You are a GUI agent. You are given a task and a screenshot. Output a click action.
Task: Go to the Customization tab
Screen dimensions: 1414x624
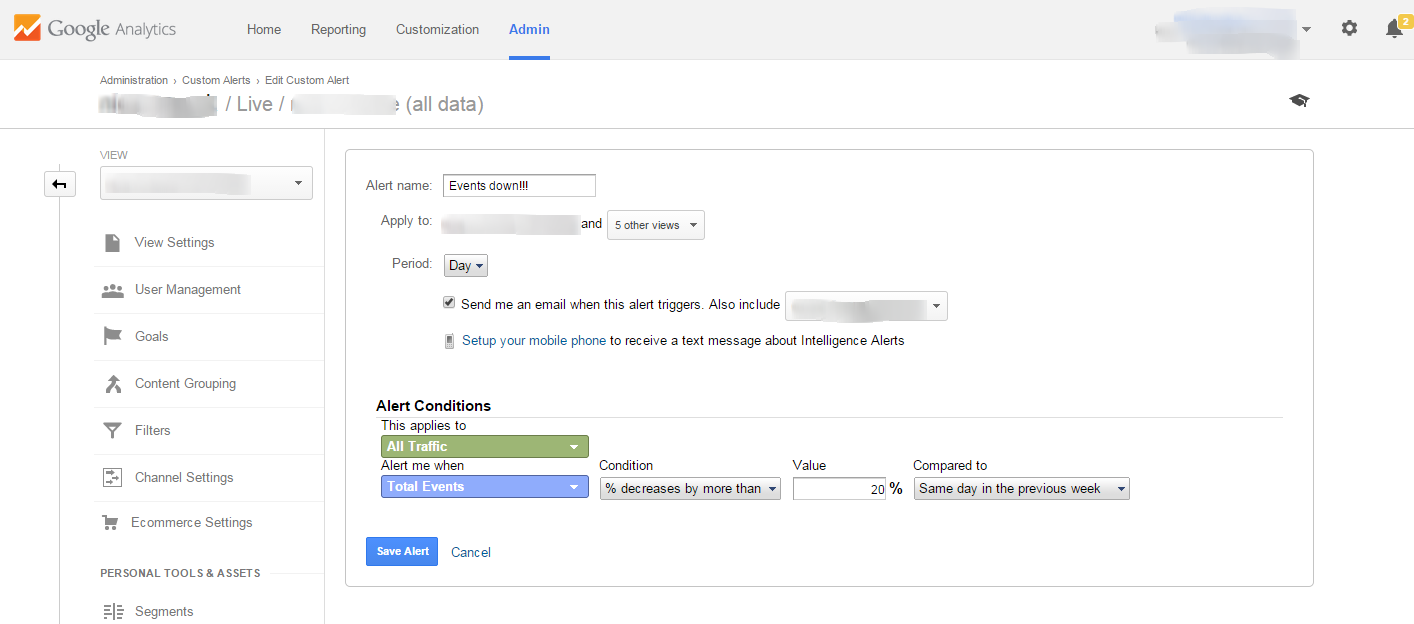[x=437, y=30]
